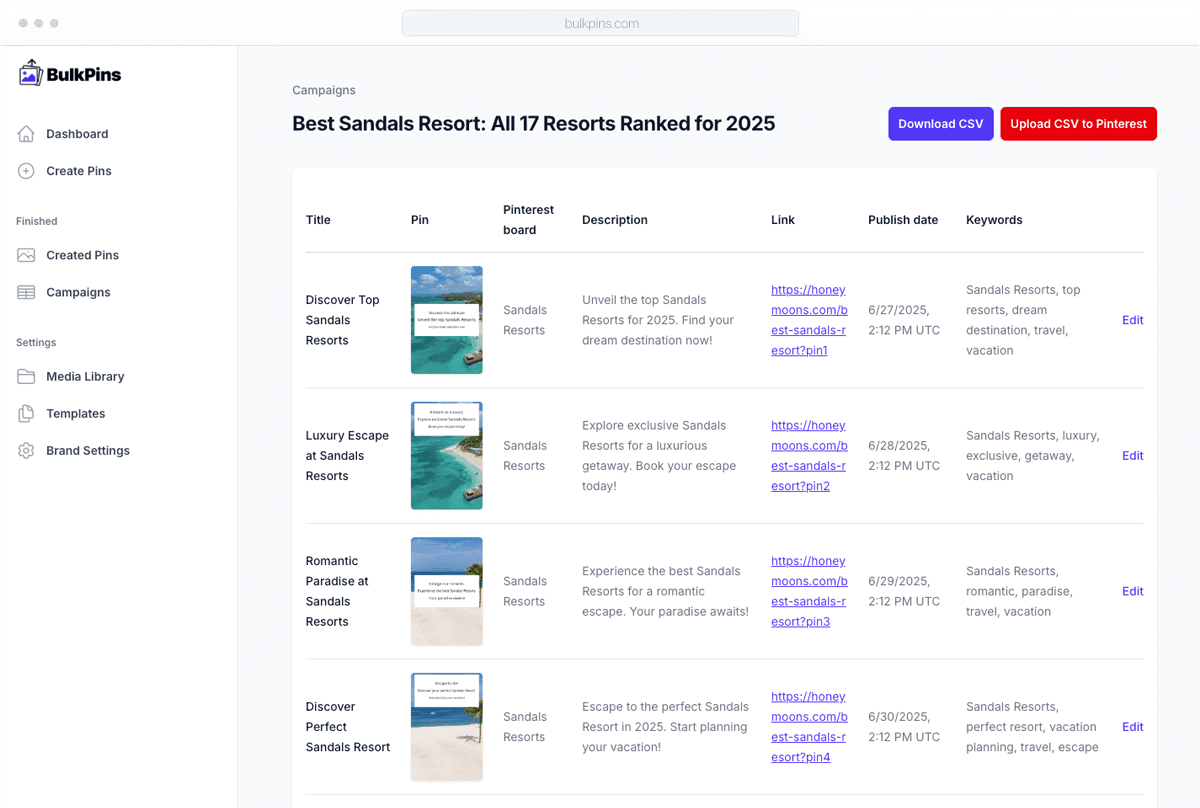1200x808 pixels.
Task: Click publish date 6/28/2025, 2:12 PM UTC
Action: 904,456
